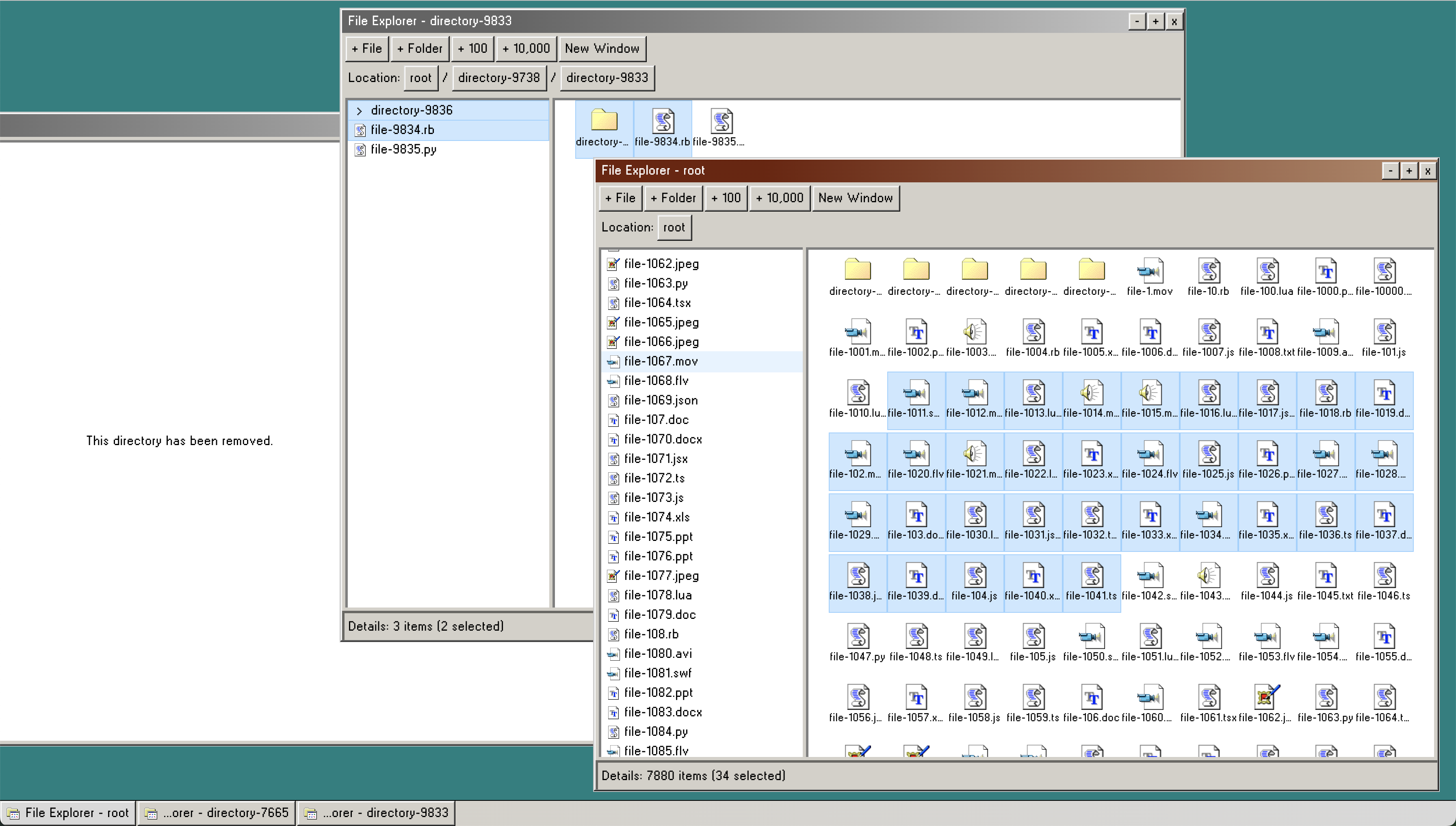Viewport: 1456px width, 826px height.
Task: Open the file-1.mov video icon
Action: point(1150,270)
